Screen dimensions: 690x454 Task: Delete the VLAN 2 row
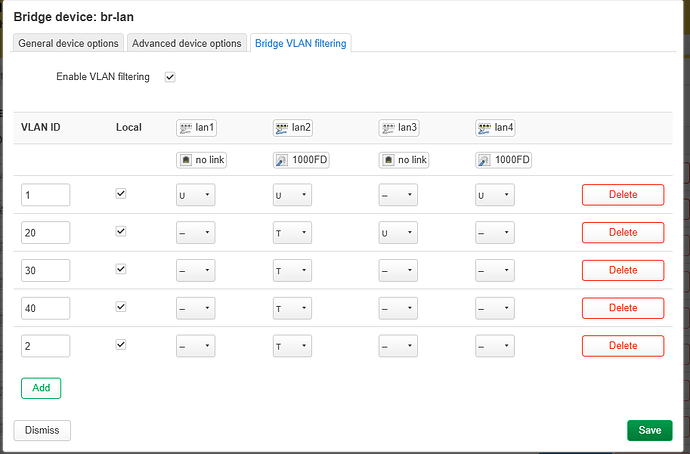click(622, 346)
